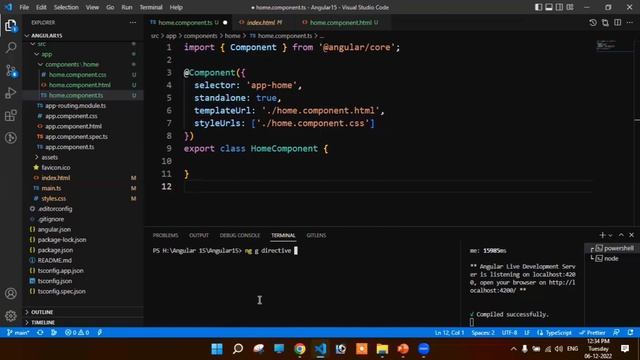Customize layout icon in title bar
The height and width of the screenshot is (360, 640).
coord(570,7)
